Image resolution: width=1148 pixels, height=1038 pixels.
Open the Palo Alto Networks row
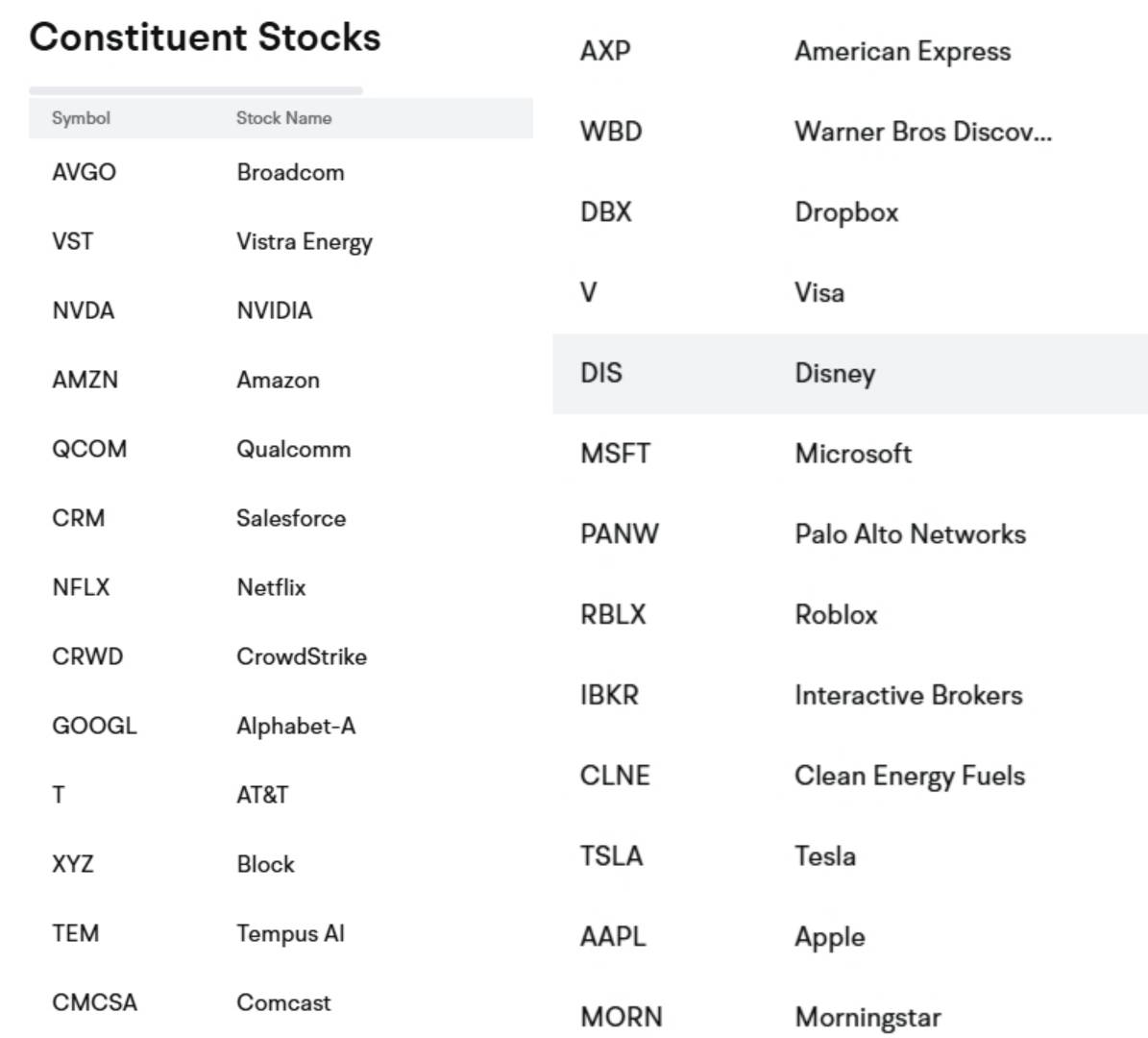click(849, 534)
